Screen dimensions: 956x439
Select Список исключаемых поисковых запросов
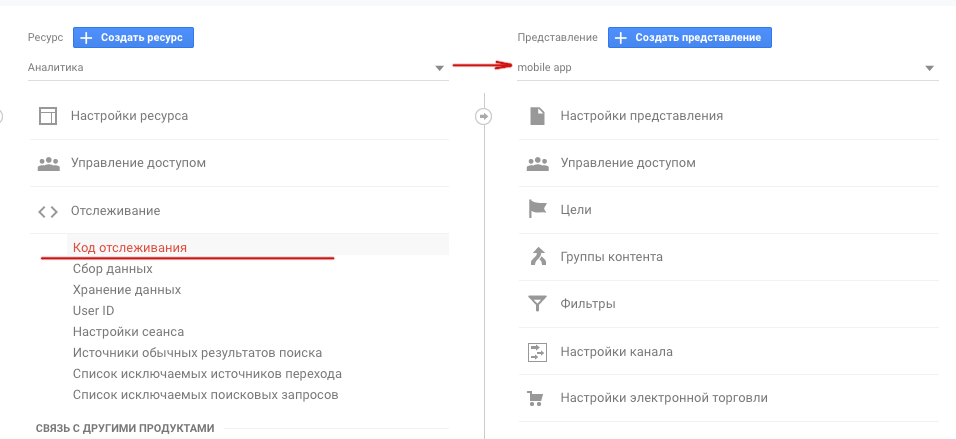coord(205,395)
